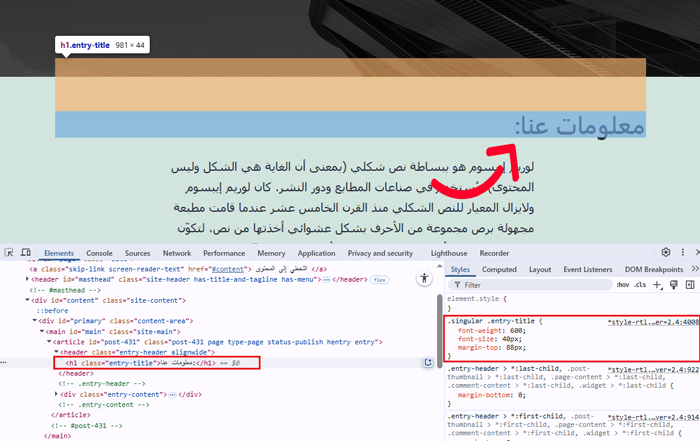Open the Application tab

(x=317, y=253)
